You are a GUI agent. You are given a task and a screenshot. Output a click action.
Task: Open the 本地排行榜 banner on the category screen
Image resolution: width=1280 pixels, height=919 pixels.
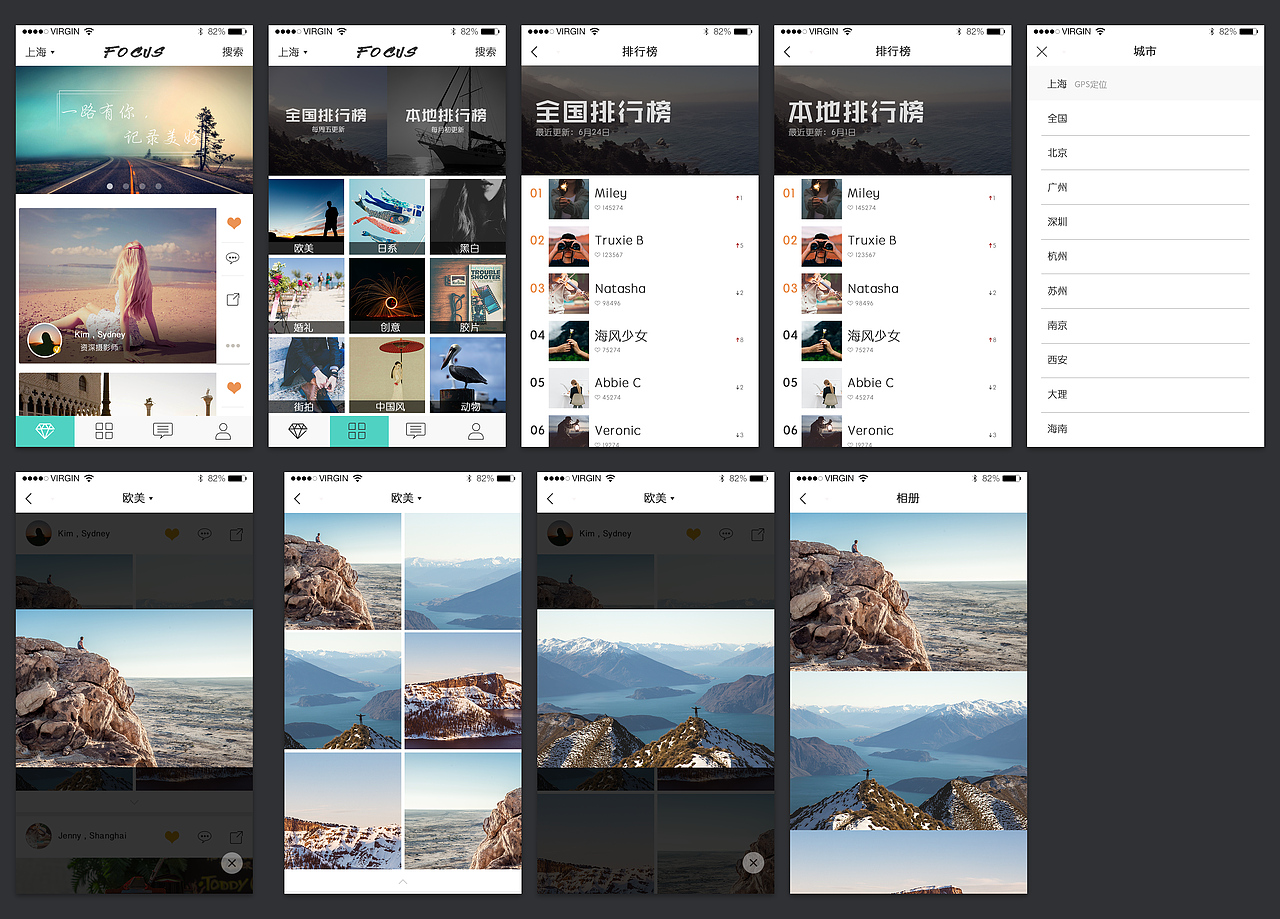click(447, 120)
